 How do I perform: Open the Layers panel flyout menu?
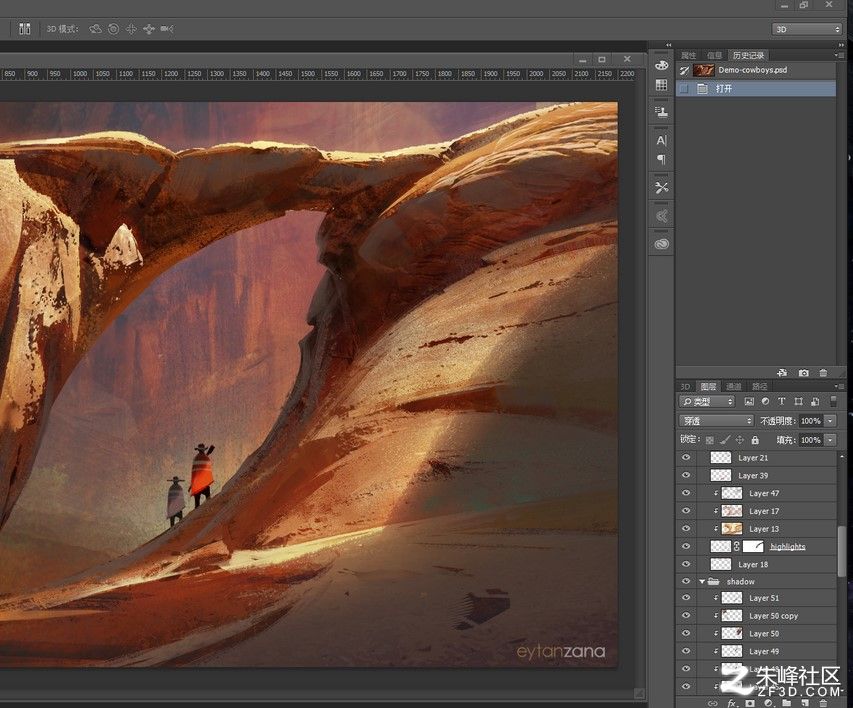tap(840, 386)
